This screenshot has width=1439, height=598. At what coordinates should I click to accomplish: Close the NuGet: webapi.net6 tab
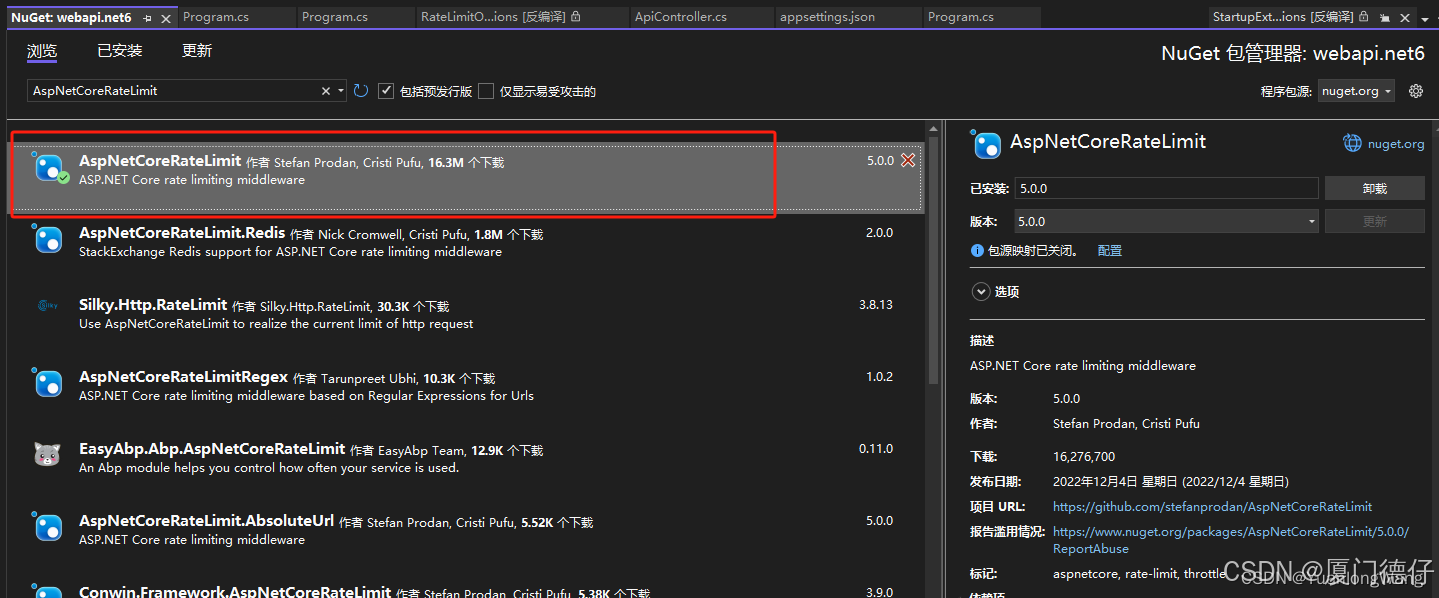[166, 18]
